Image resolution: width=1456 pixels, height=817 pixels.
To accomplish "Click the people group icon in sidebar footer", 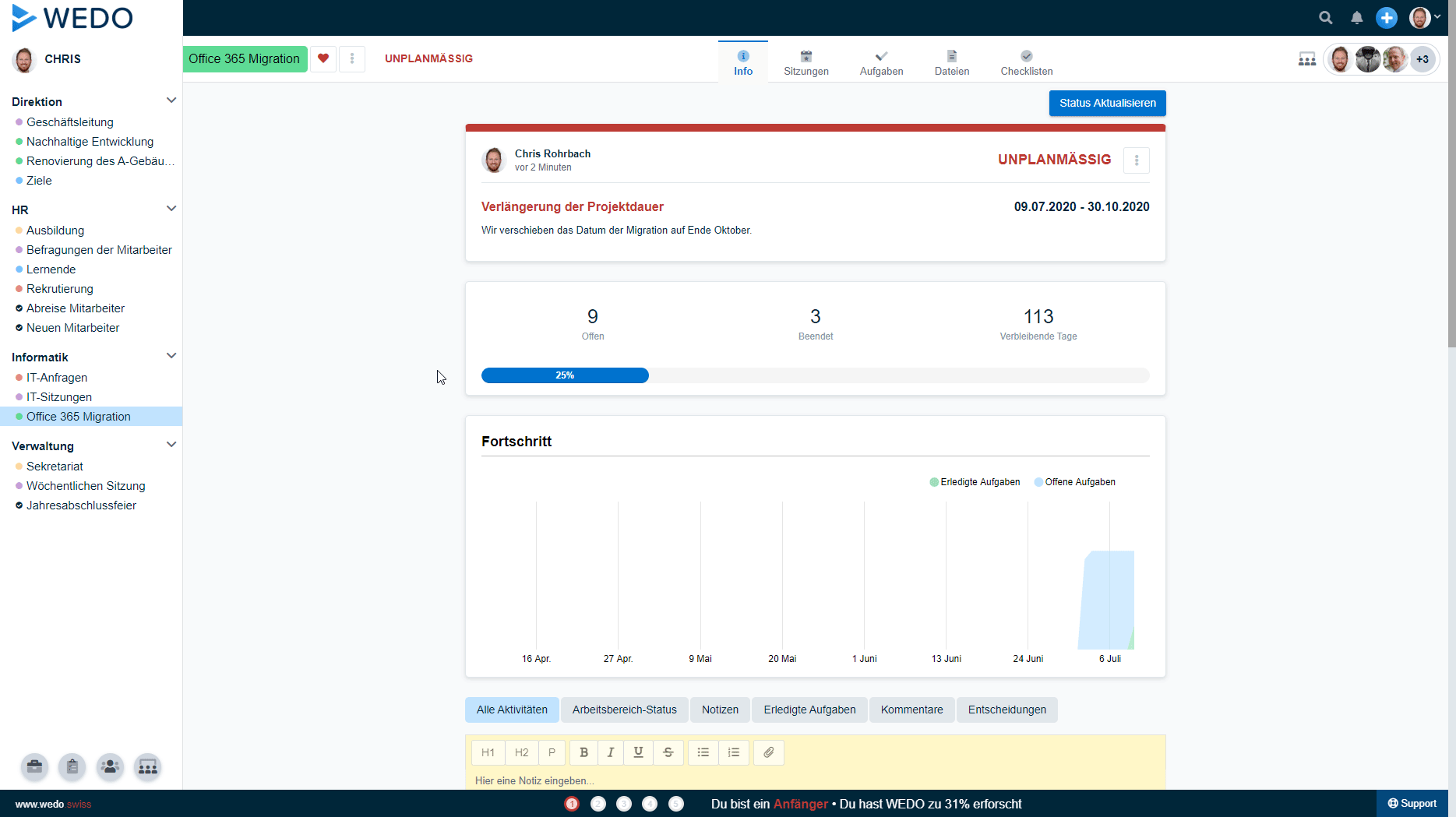I will coord(110,767).
